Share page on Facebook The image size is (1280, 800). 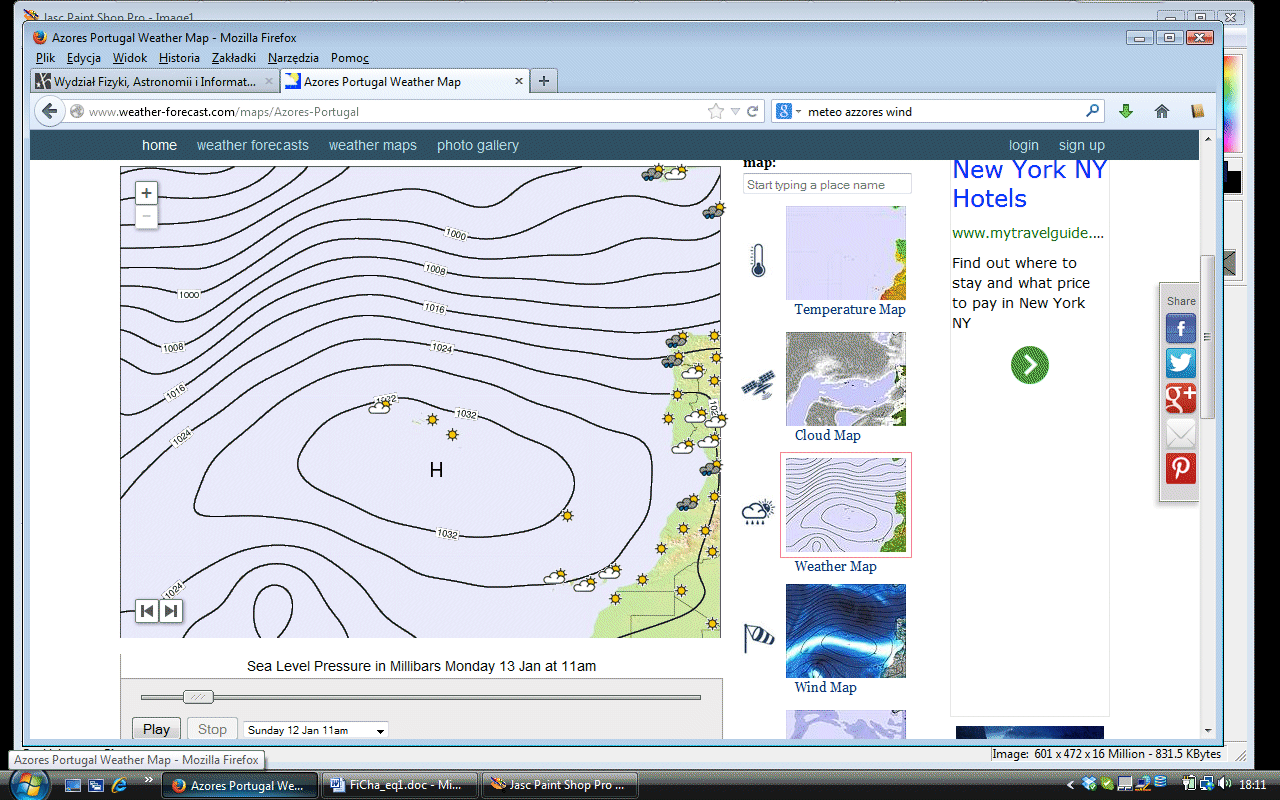click(1181, 329)
